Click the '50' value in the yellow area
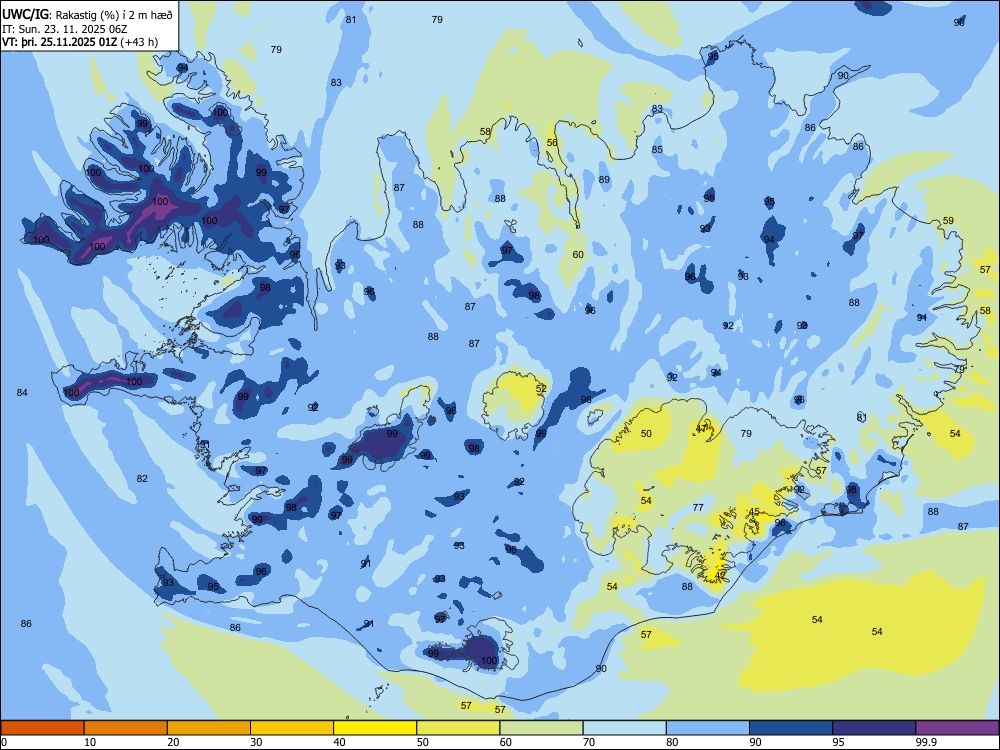The height and width of the screenshot is (750, 1000). coord(646,434)
